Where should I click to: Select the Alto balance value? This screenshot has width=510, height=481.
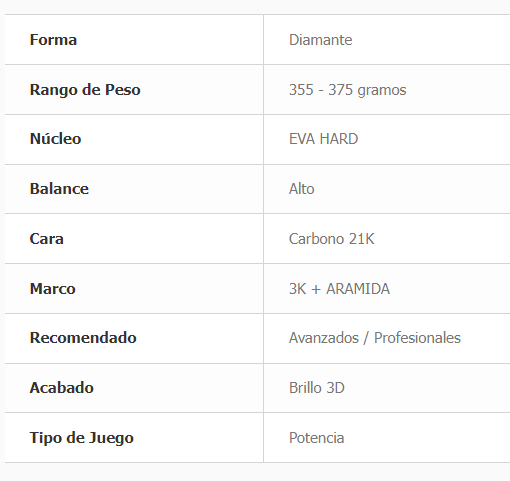pyautogui.click(x=301, y=189)
